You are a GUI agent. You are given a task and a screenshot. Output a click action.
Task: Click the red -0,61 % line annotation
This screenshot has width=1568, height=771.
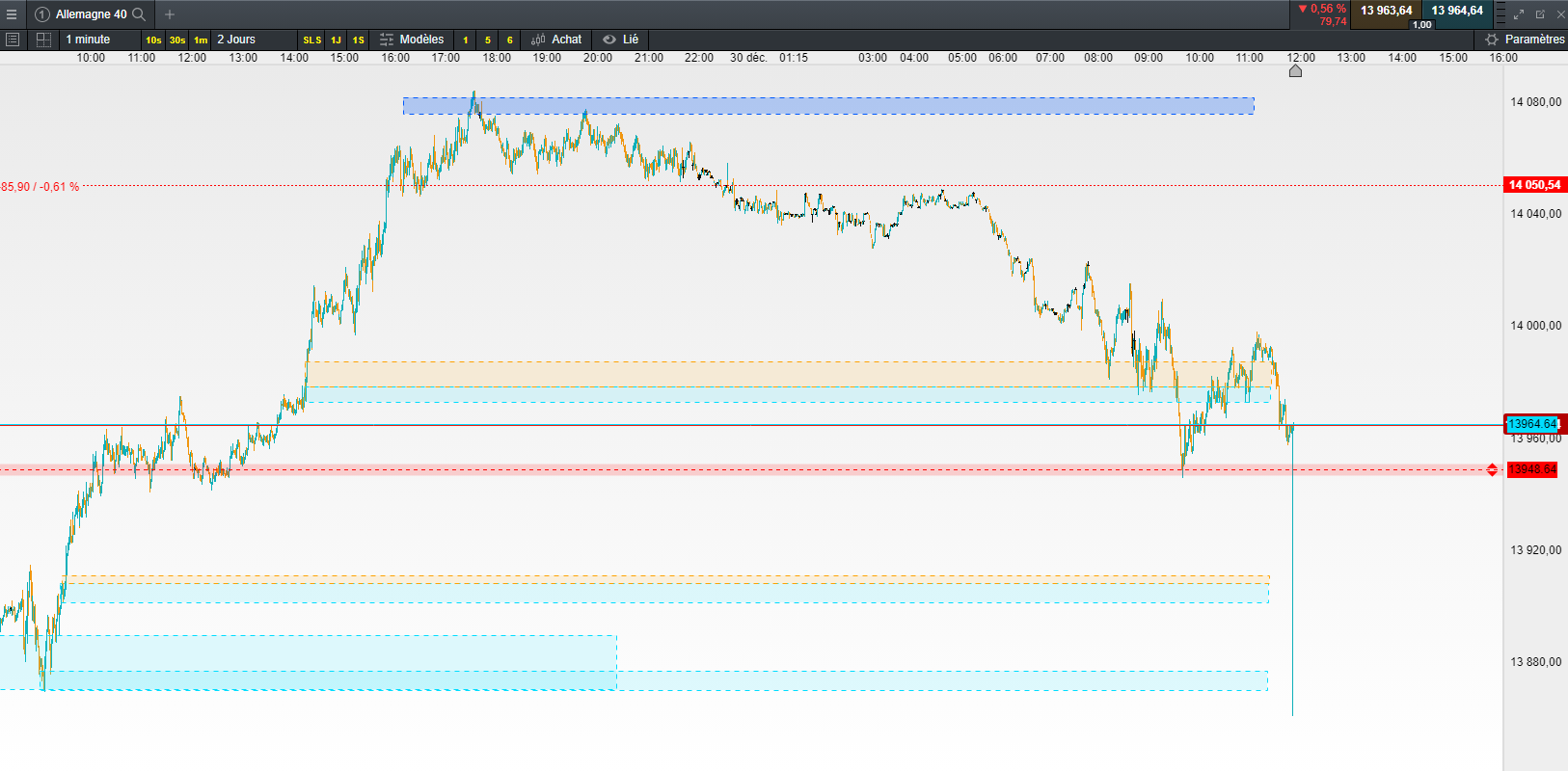[x=40, y=187]
